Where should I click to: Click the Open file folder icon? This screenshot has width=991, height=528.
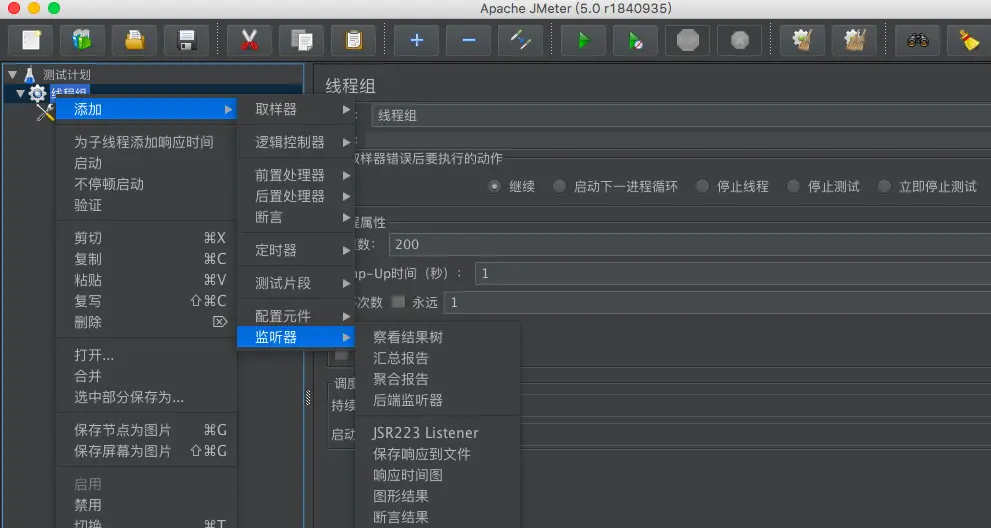coord(135,40)
